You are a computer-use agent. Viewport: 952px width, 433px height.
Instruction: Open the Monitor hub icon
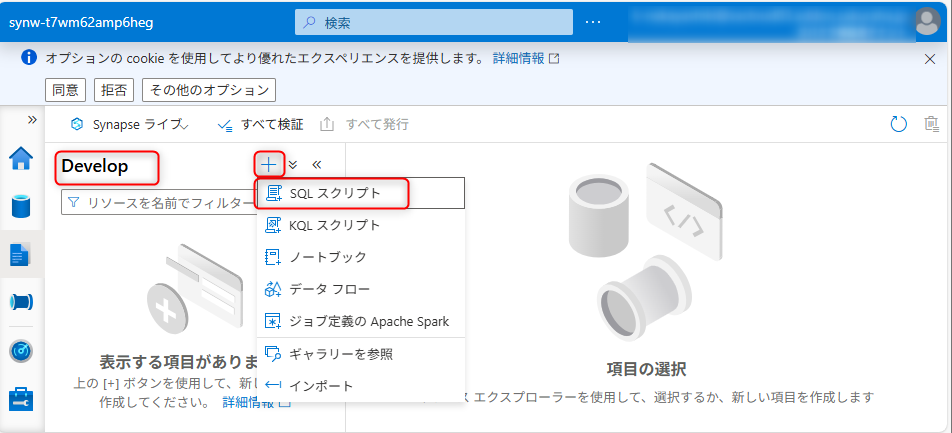21,350
